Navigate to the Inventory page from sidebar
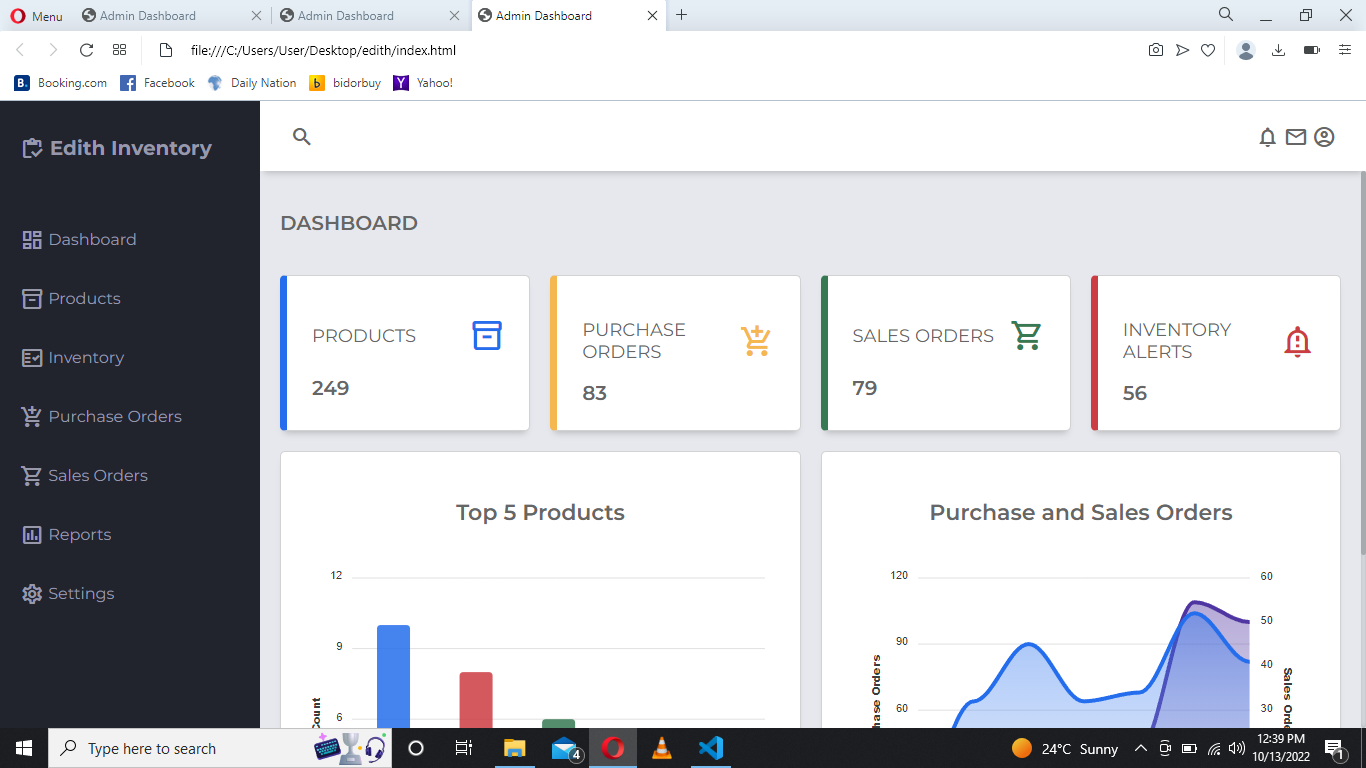1366x768 pixels. 86,357
